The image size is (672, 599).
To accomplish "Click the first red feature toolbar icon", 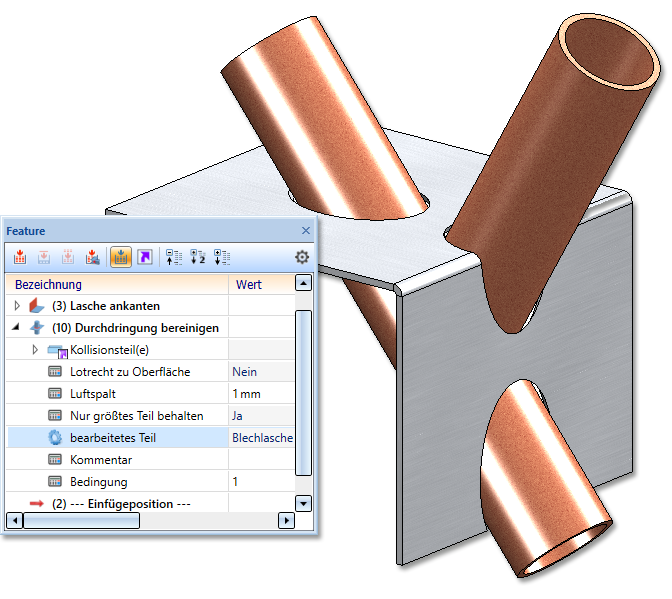I will coord(20,257).
